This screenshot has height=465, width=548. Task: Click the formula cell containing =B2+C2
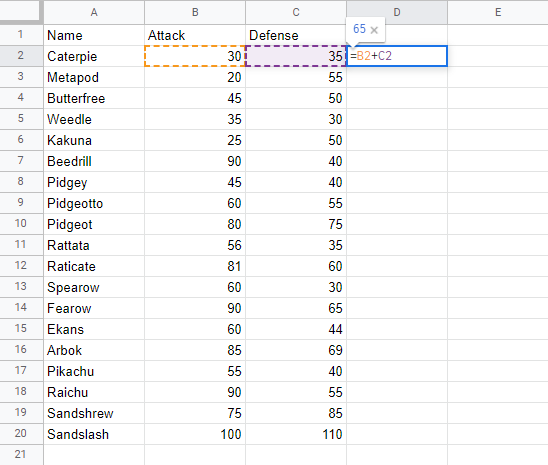(397, 56)
